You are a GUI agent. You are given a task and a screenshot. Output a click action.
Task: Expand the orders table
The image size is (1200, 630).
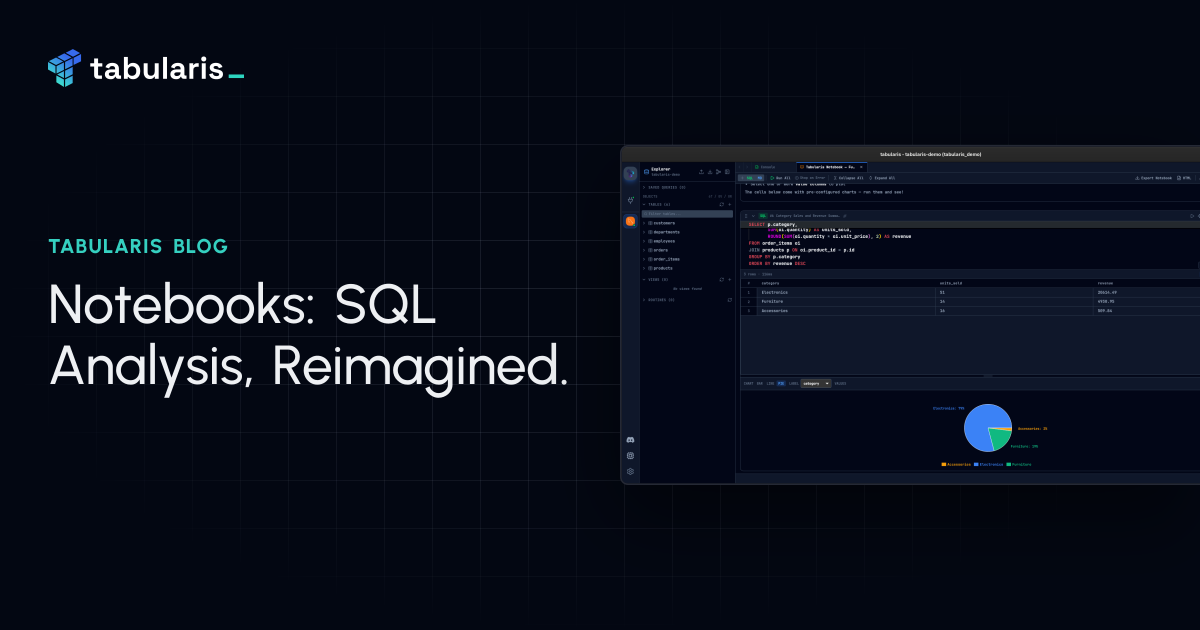point(644,250)
